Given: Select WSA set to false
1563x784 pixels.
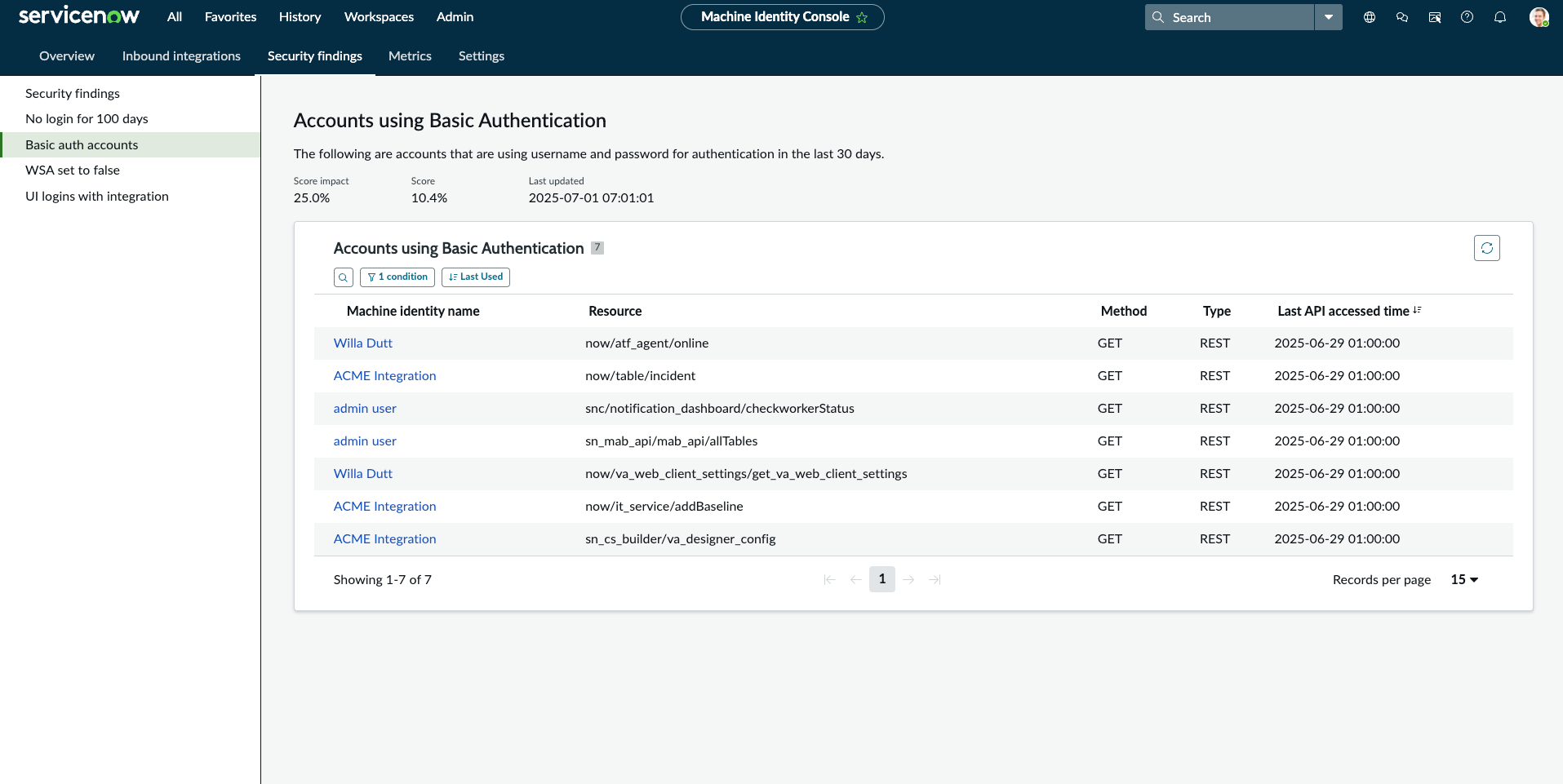Looking at the screenshot, I should (x=131, y=171).
